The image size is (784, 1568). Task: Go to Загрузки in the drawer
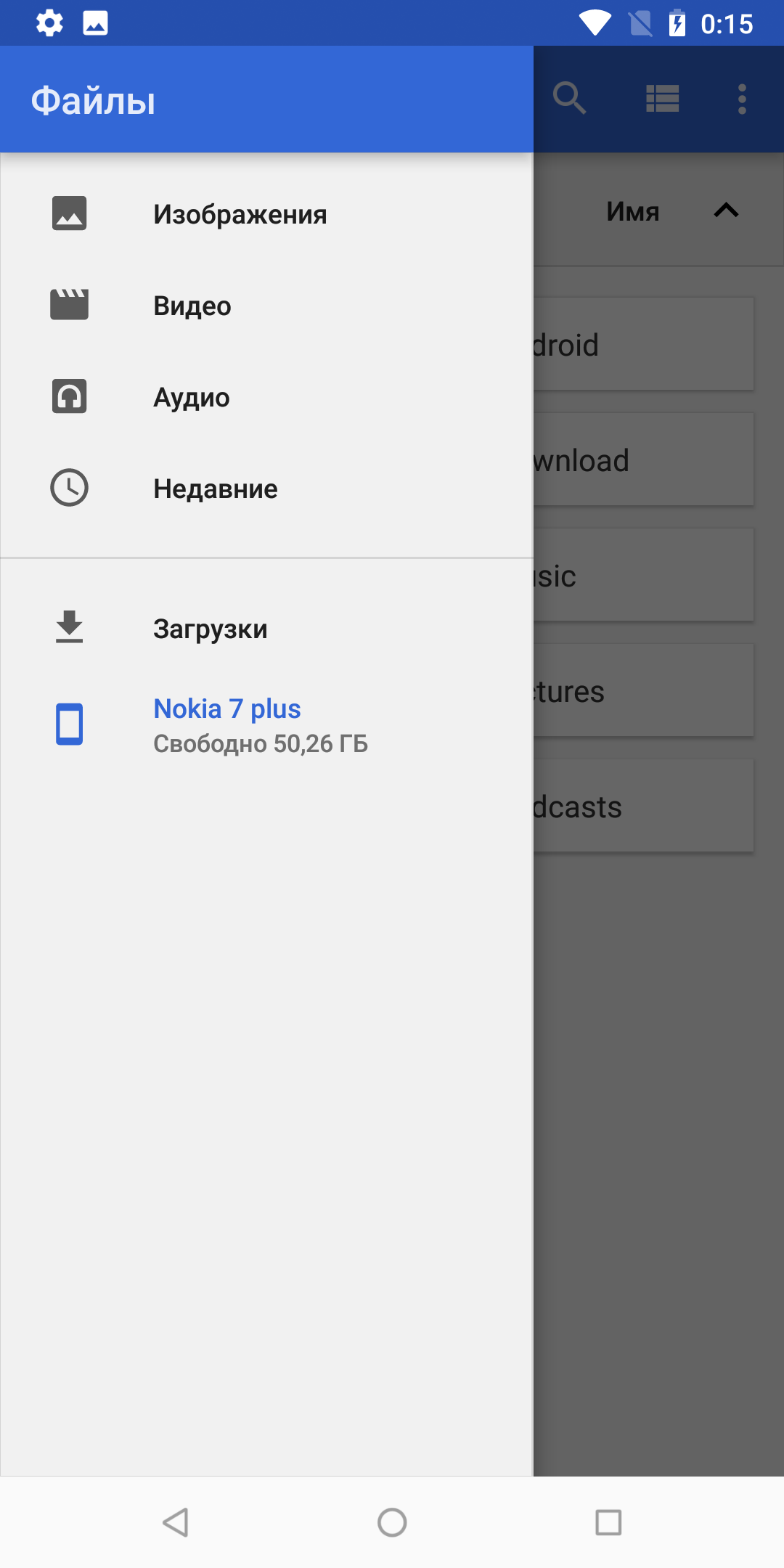(211, 629)
